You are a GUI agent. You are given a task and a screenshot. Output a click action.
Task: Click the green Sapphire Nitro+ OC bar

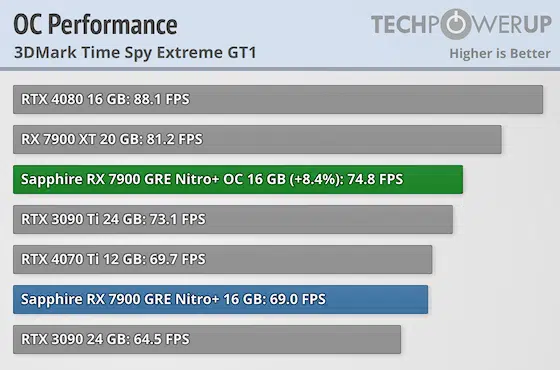click(238, 179)
